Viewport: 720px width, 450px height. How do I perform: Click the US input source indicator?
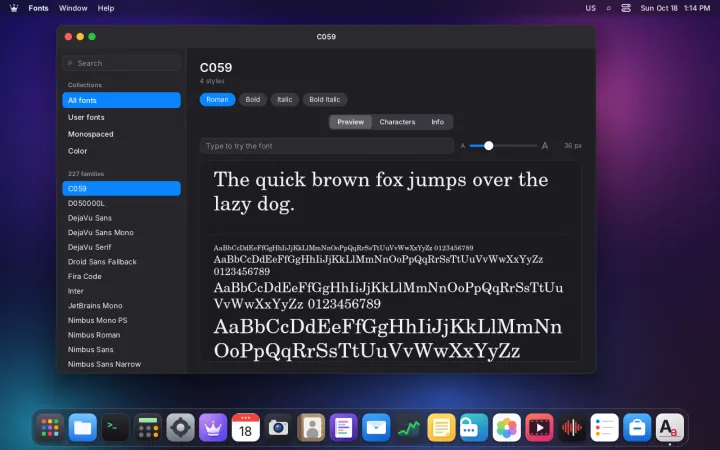click(x=591, y=8)
